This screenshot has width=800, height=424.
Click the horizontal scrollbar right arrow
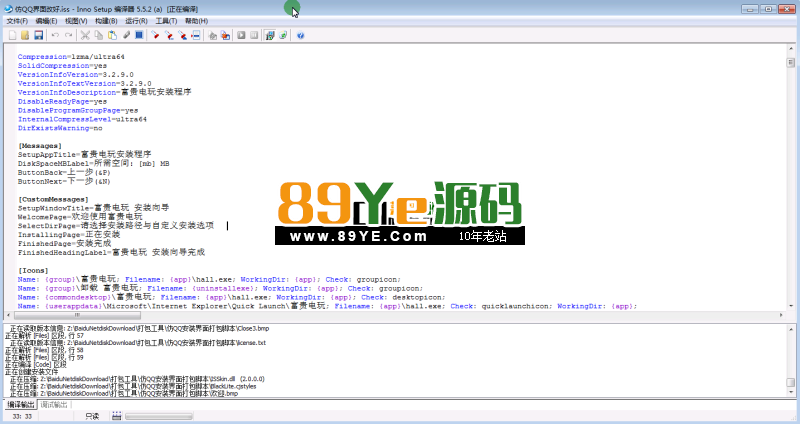781,315
